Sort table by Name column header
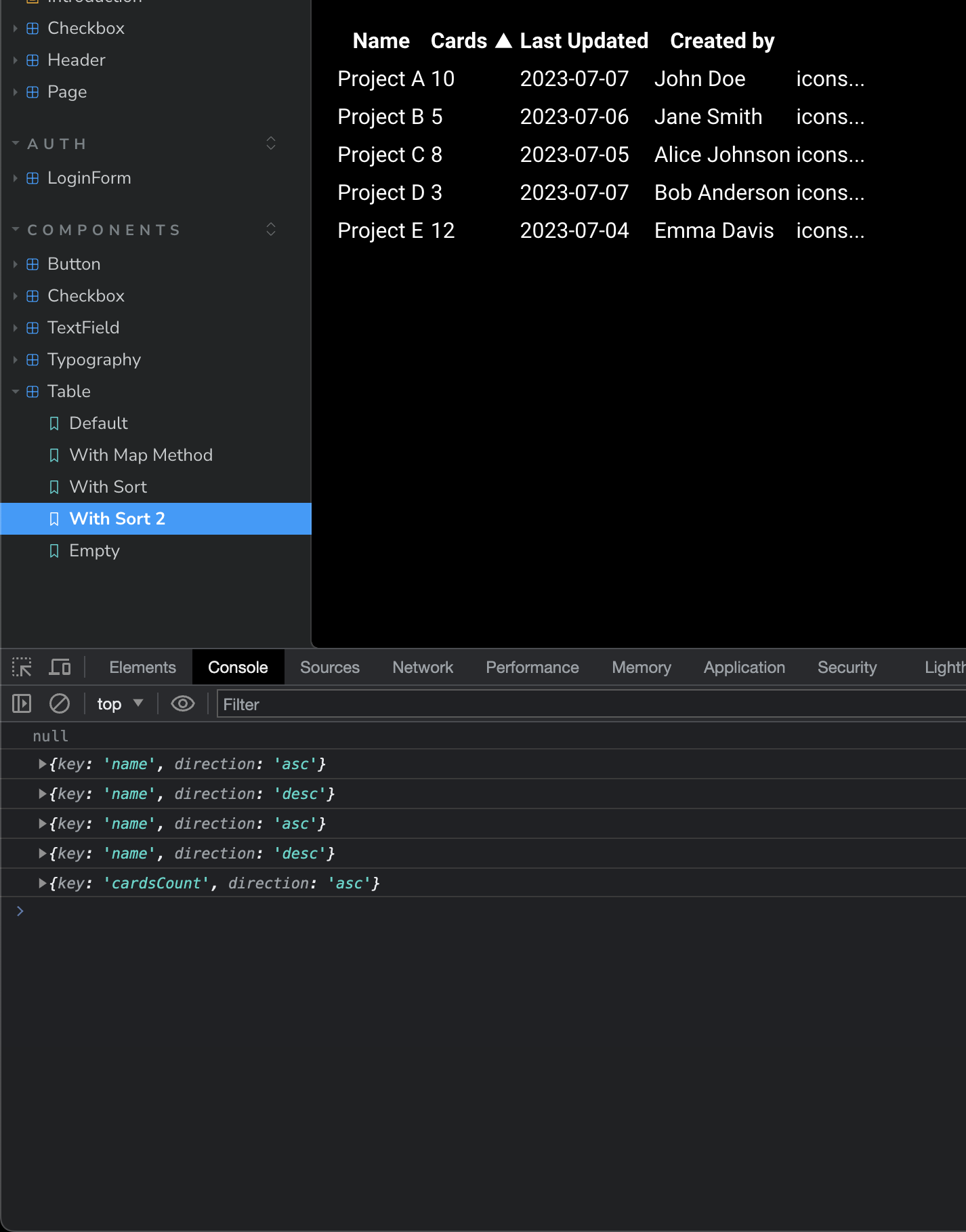This screenshot has width=966, height=1232. 381,41
